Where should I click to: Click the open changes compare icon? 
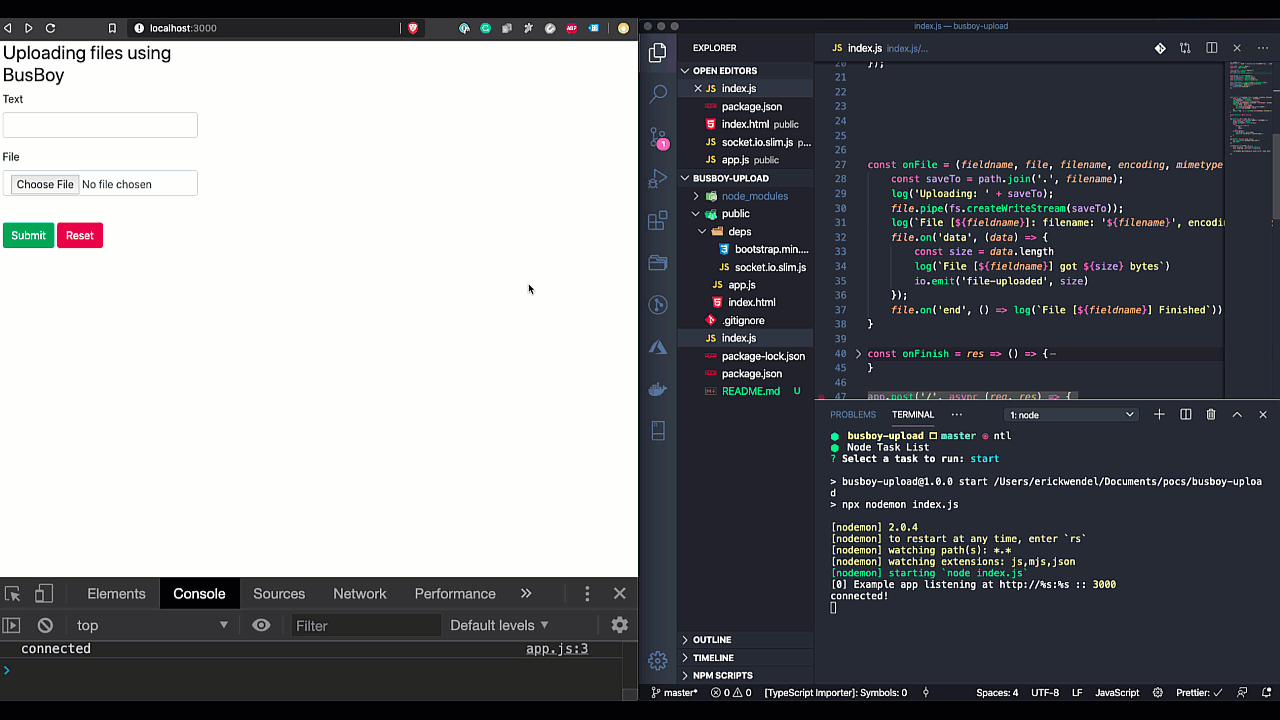(1185, 48)
